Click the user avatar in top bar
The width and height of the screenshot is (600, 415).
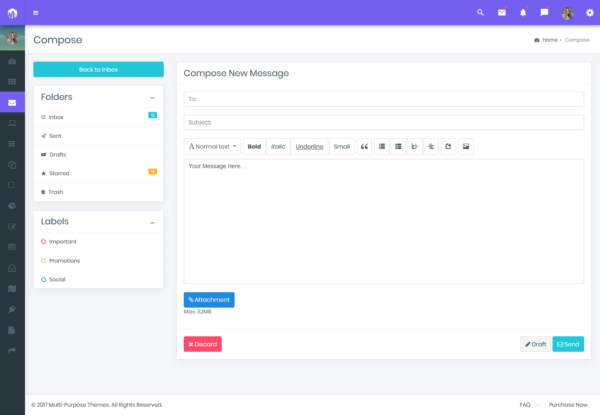(x=567, y=13)
